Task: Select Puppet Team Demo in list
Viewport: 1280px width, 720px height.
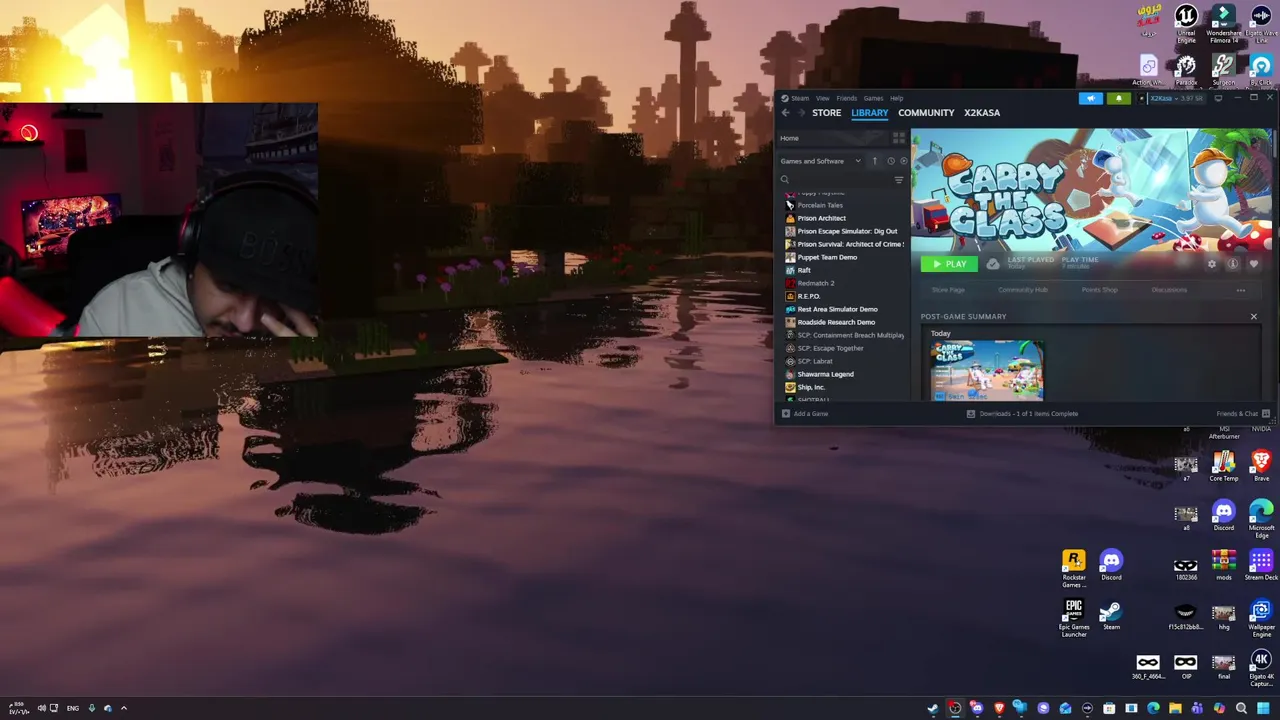Action: [827, 257]
